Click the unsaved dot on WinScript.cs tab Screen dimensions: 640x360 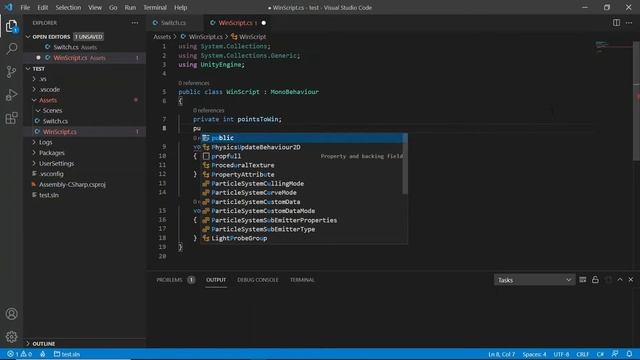pyautogui.click(x=264, y=23)
